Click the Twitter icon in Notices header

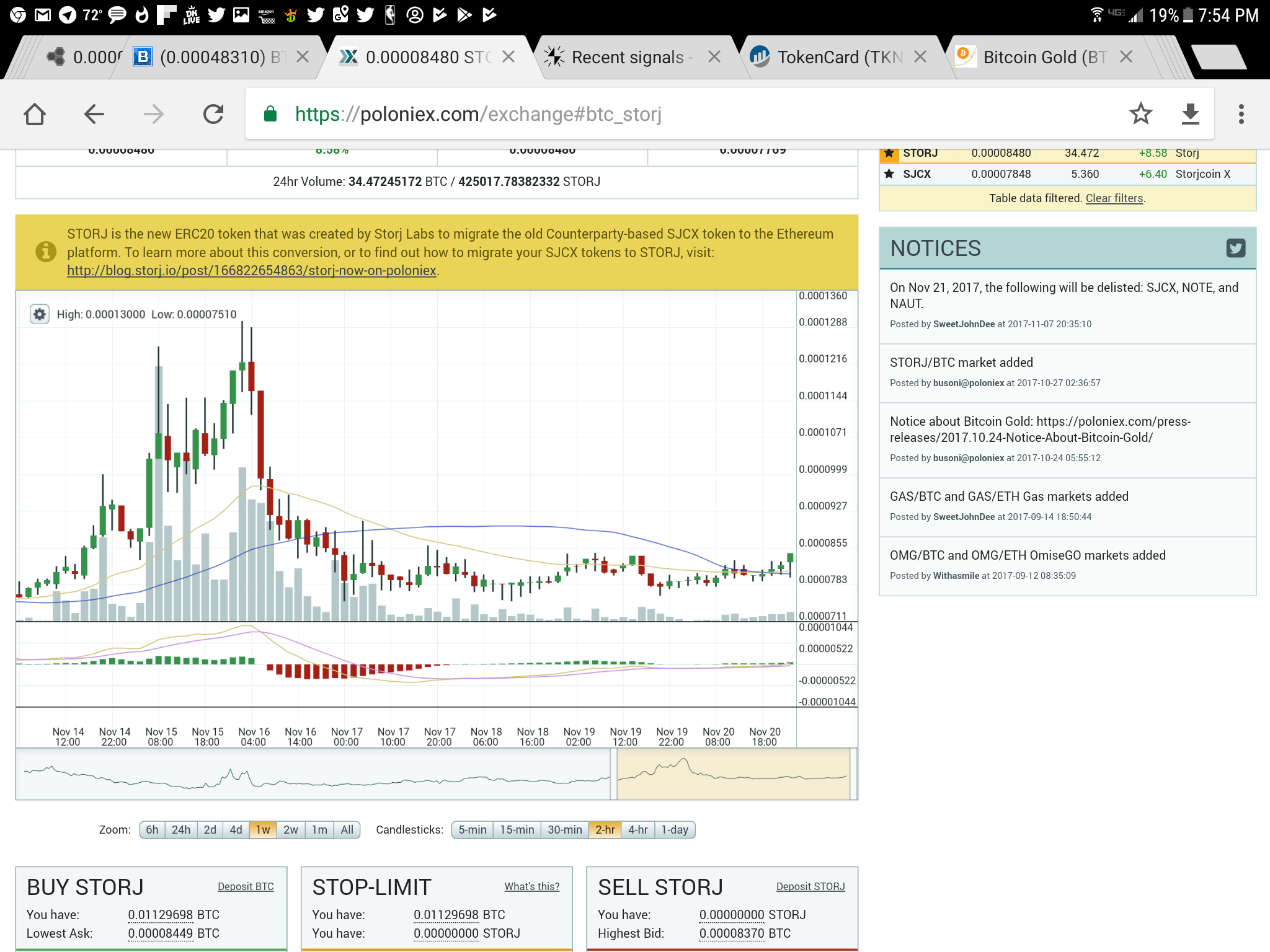point(1235,249)
